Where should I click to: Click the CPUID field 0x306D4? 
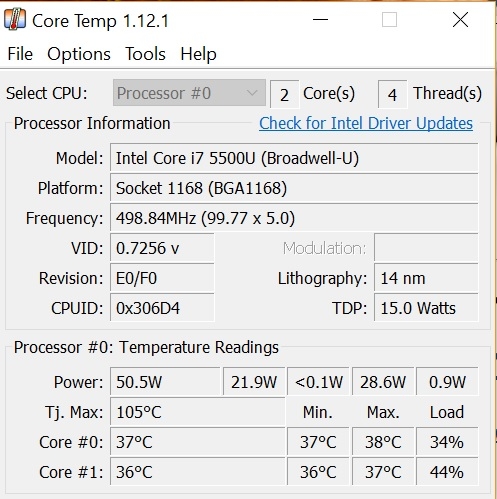click(x=162, y=308)
